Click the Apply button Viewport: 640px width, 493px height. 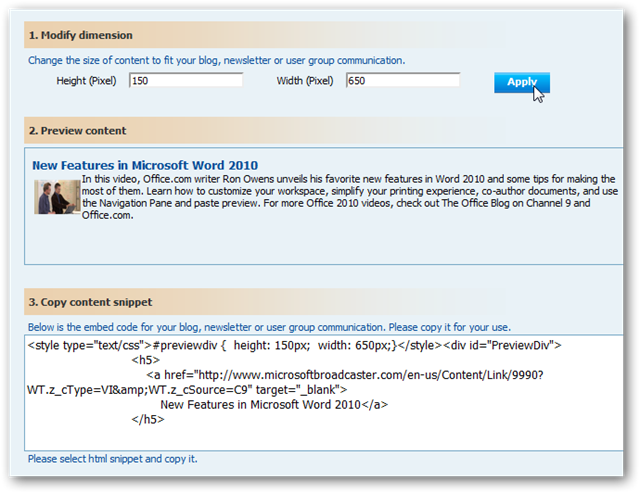tap(522, 82)
